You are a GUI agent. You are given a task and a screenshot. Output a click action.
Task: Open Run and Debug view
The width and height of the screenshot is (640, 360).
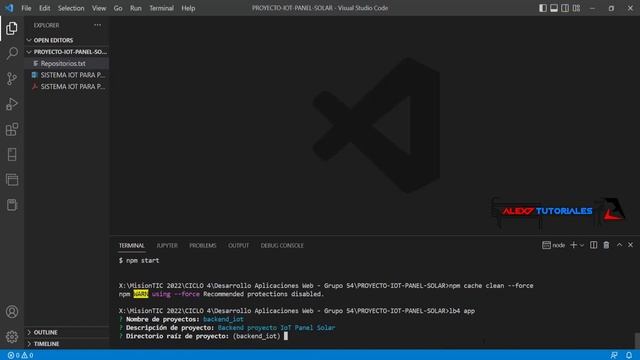(12, 104)
